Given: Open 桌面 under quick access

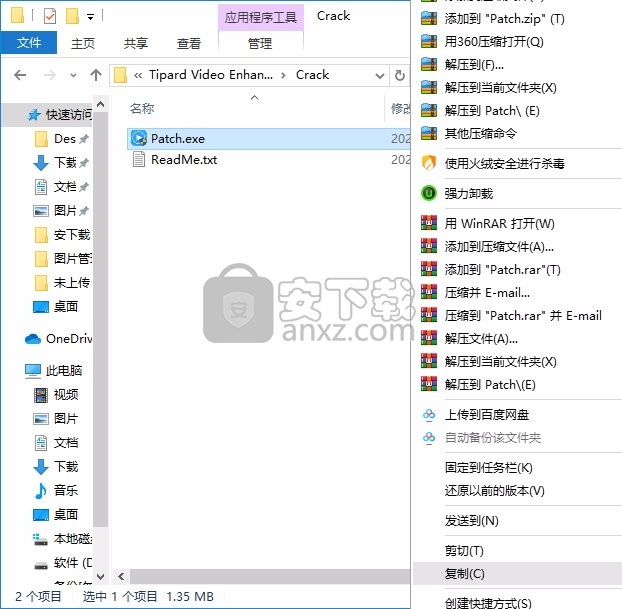Looking at the screenshot, I should 56,307.
